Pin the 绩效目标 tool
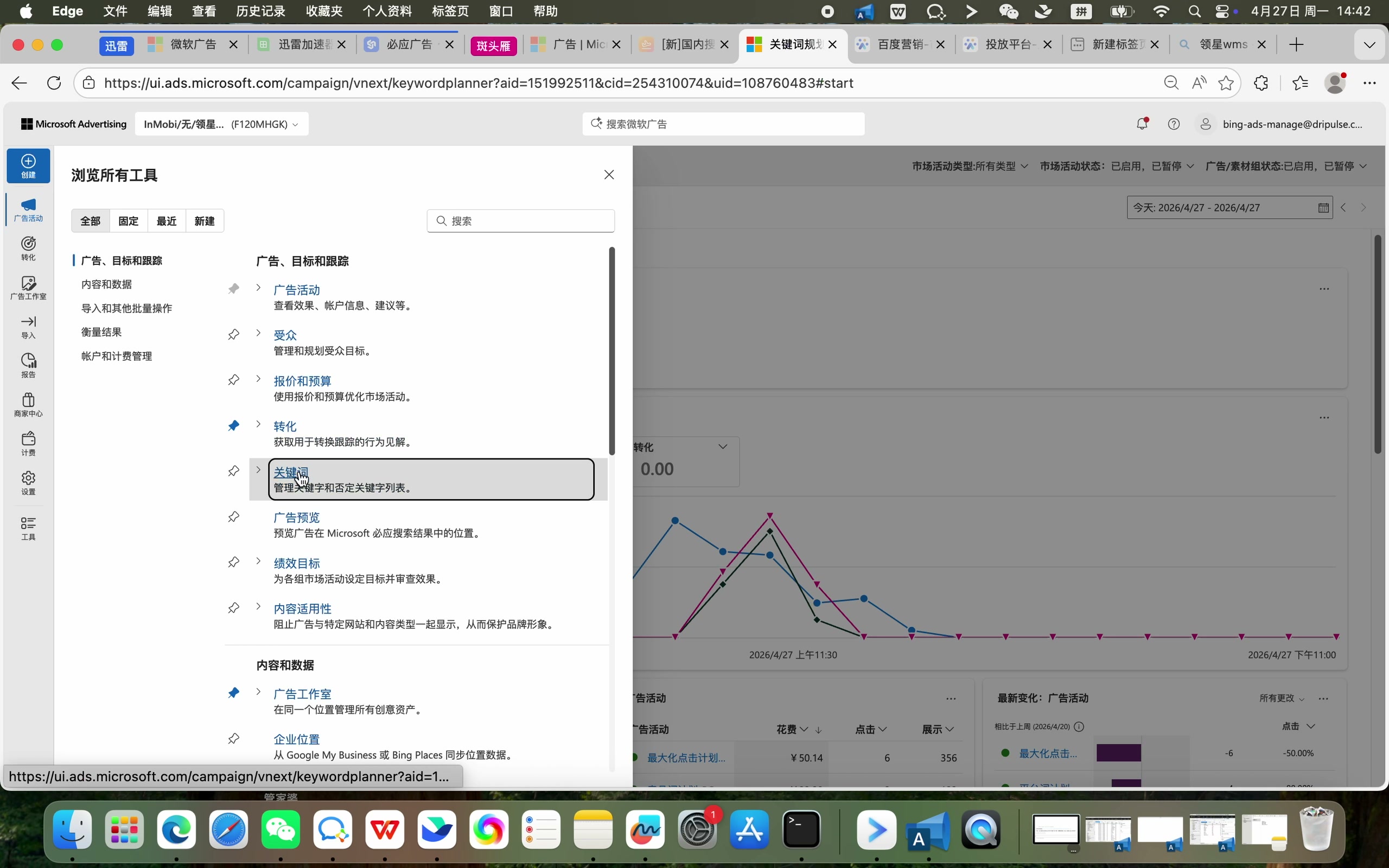 [x=234, y=562]
